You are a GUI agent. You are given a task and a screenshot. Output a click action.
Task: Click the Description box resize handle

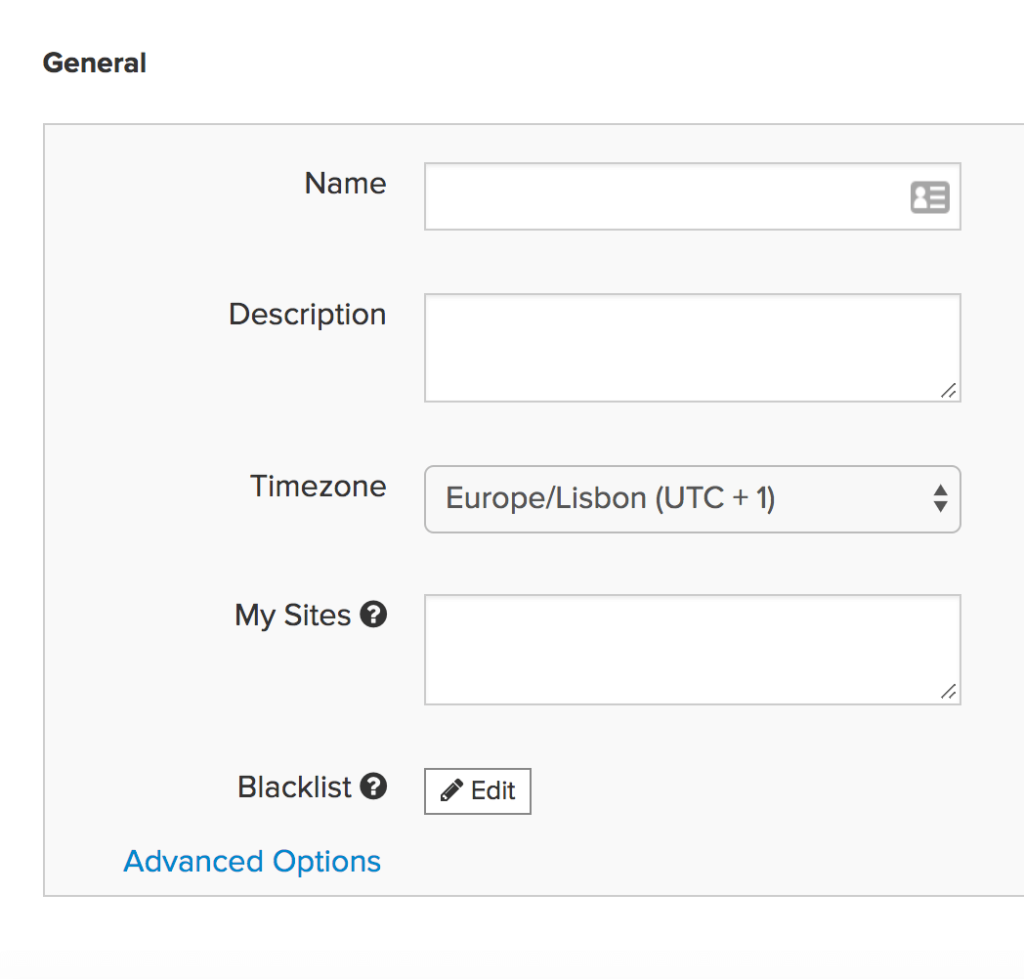(948, 391)
